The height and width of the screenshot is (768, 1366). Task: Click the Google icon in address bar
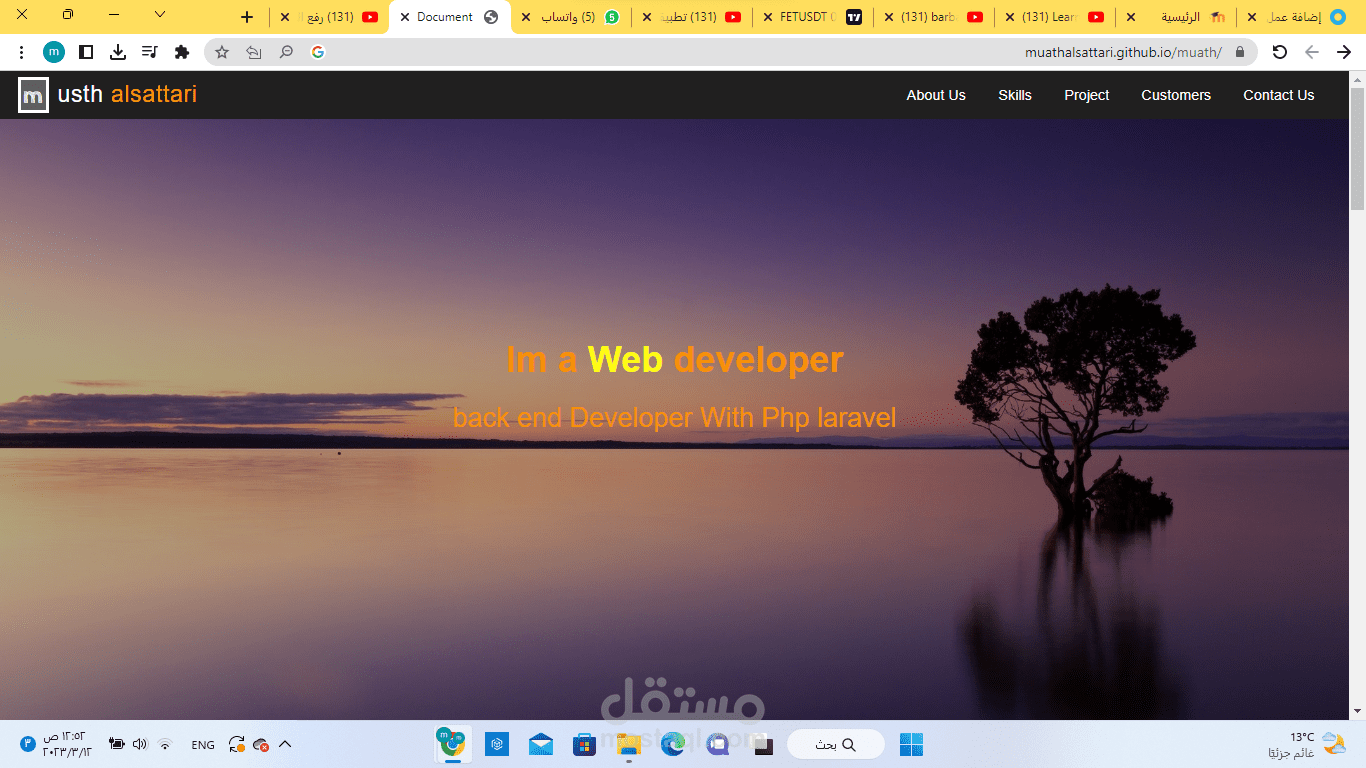318,52
